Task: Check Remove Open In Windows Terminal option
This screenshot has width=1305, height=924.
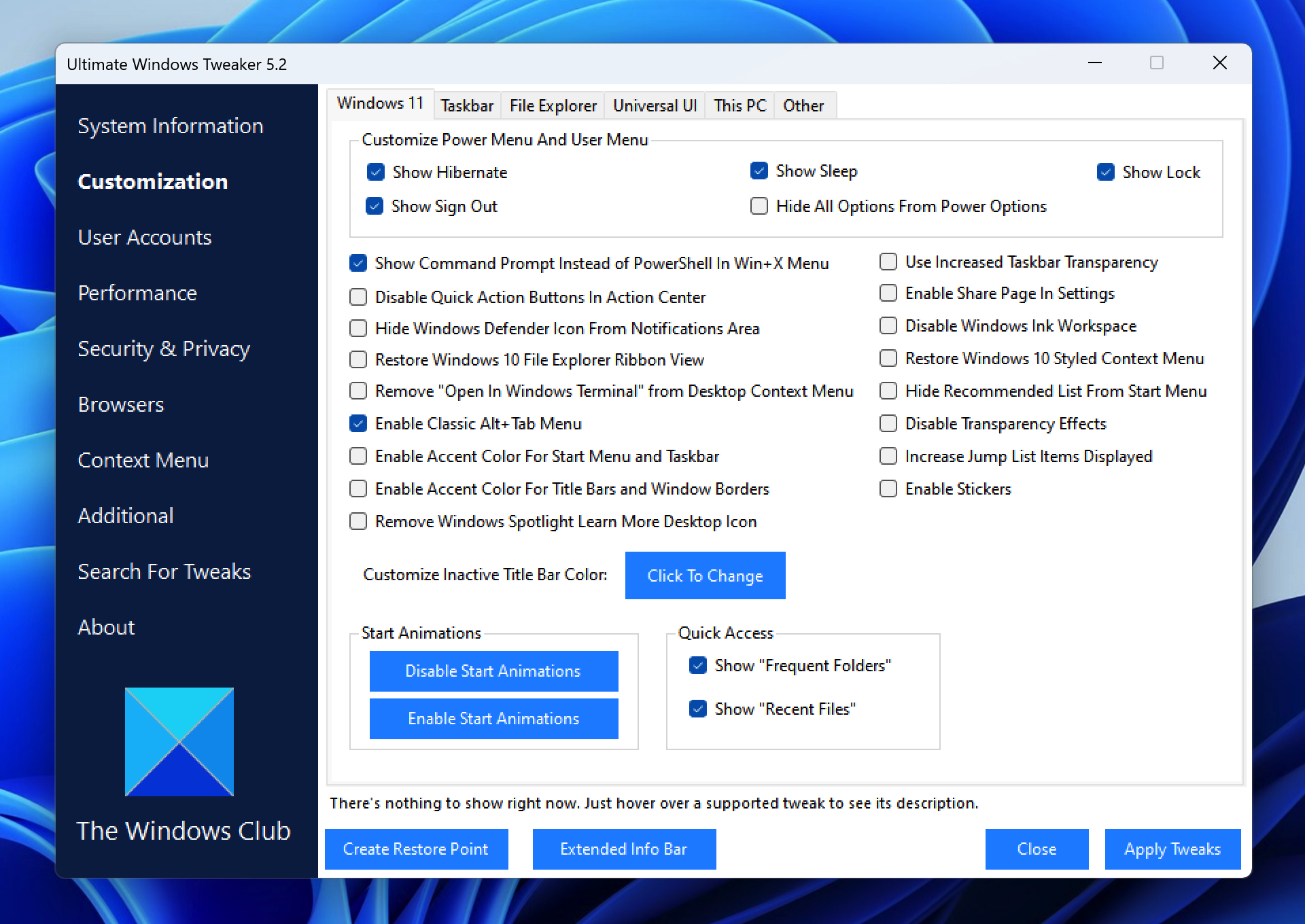Action: pyautogui.click(x=358, y=391)
